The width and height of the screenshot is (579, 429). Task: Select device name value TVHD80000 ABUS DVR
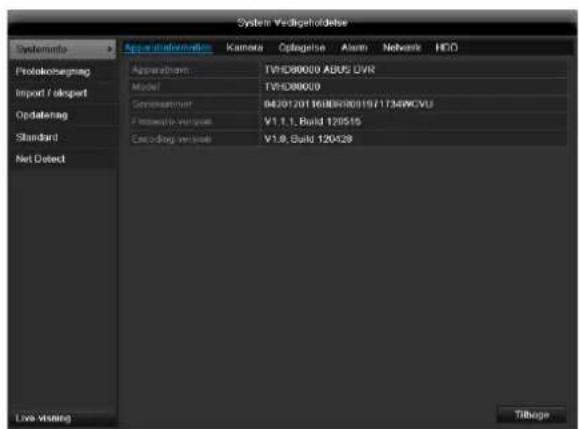coord(319,69)
